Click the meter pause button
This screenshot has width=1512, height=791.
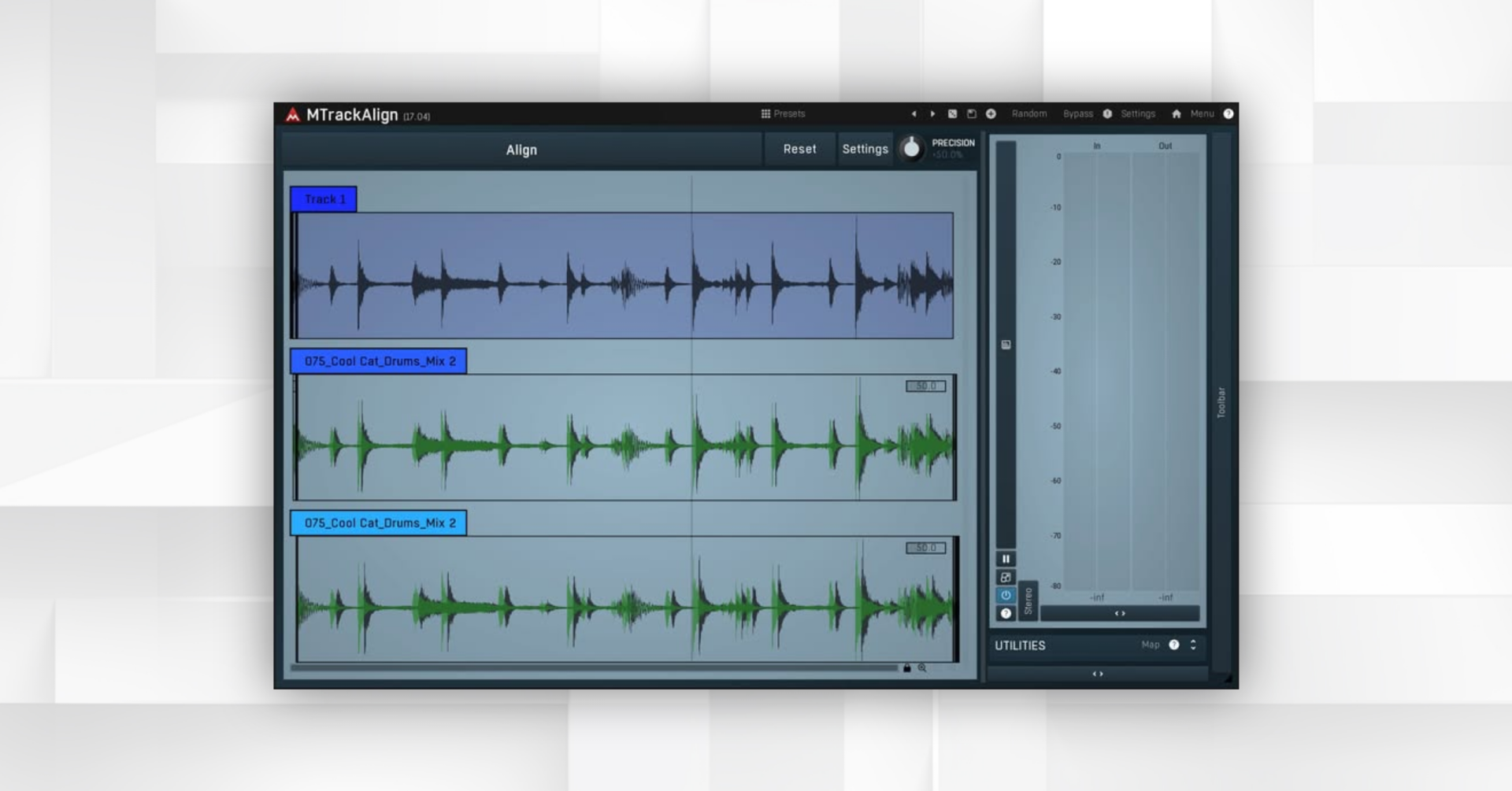point(1006,559)
